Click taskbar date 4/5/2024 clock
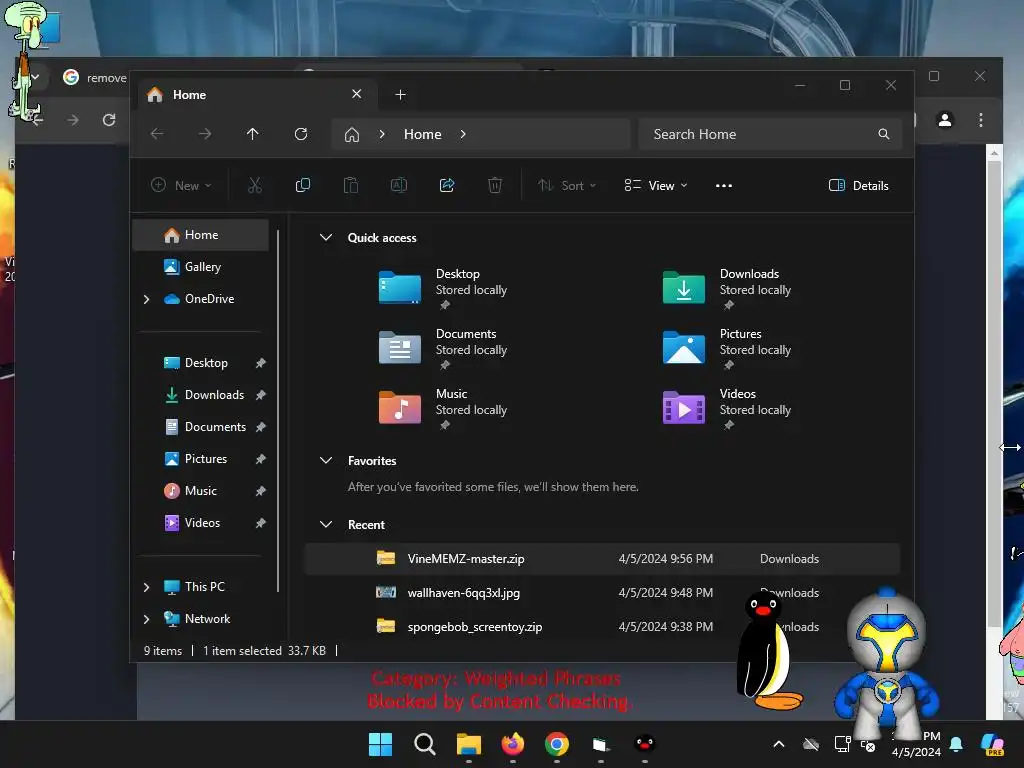1024x768 pixels. (916, 752)
